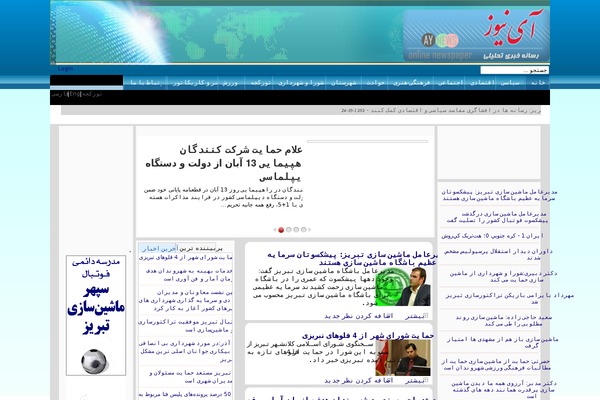Open the حوادث (Incidents) menu item
Screen dimensions: 600x400
point(375,82)
